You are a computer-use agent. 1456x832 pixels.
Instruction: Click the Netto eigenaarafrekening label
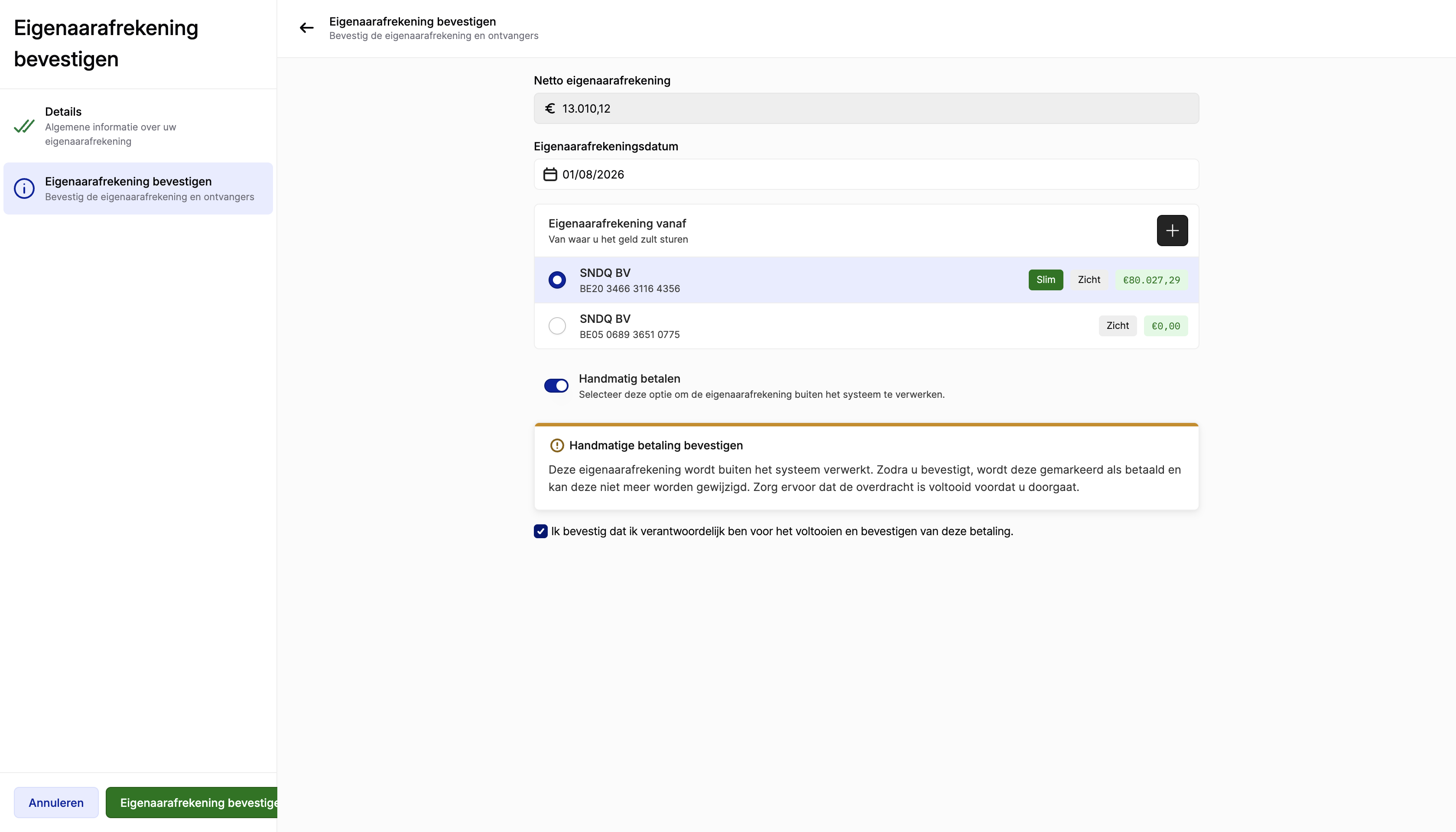tap(602, 81)
